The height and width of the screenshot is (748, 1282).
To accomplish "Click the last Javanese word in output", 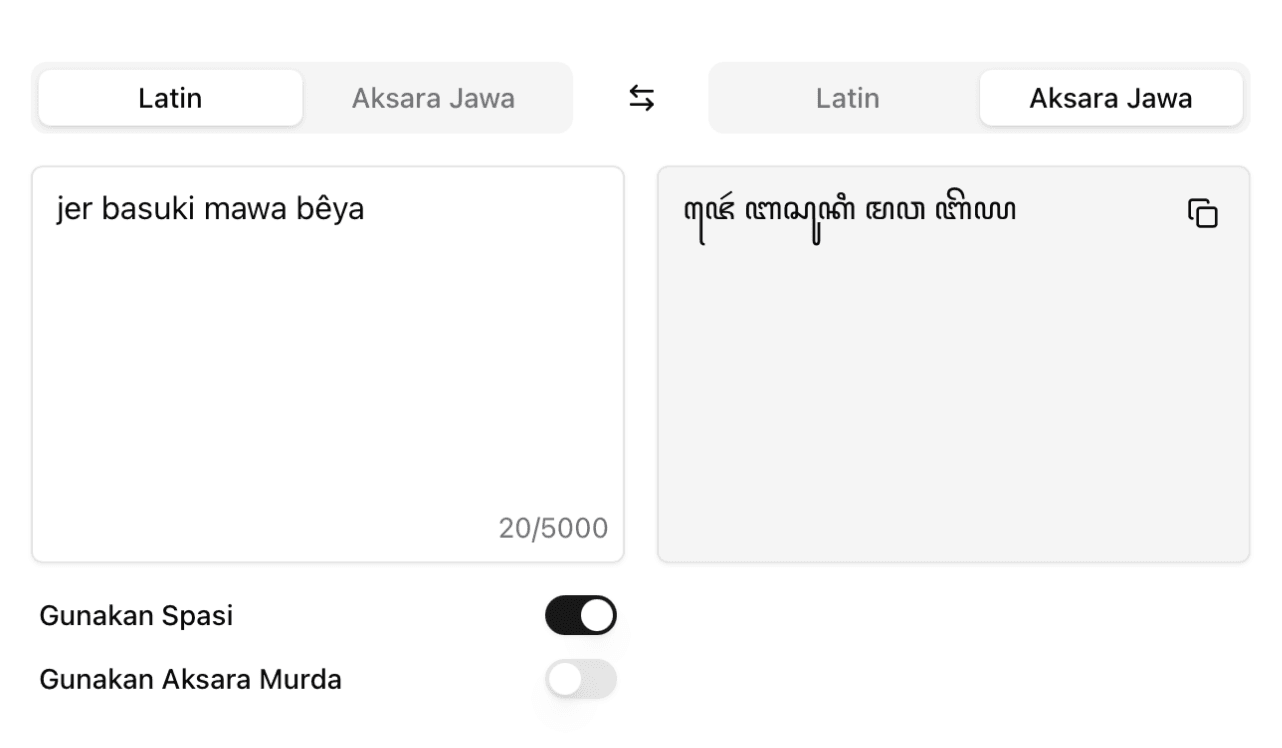I will [975, 211].
